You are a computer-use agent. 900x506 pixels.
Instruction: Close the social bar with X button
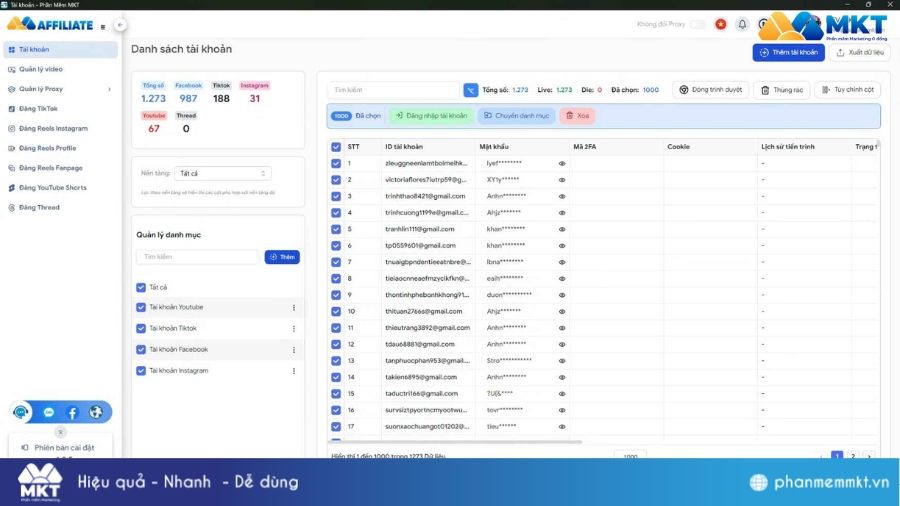click(60, 433)
